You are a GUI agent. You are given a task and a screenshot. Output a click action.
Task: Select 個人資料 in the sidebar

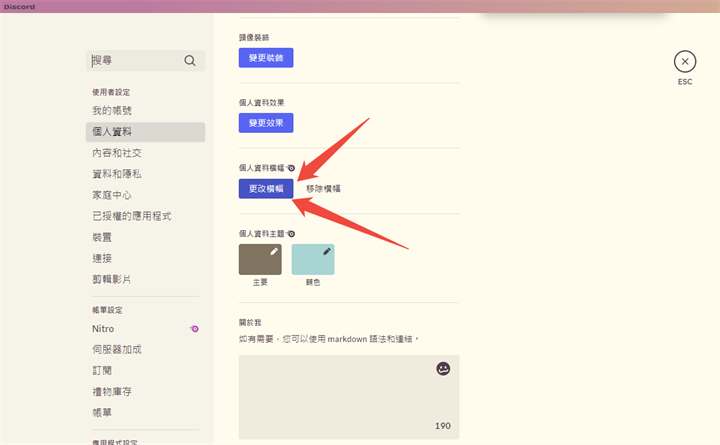coord(112,132)
